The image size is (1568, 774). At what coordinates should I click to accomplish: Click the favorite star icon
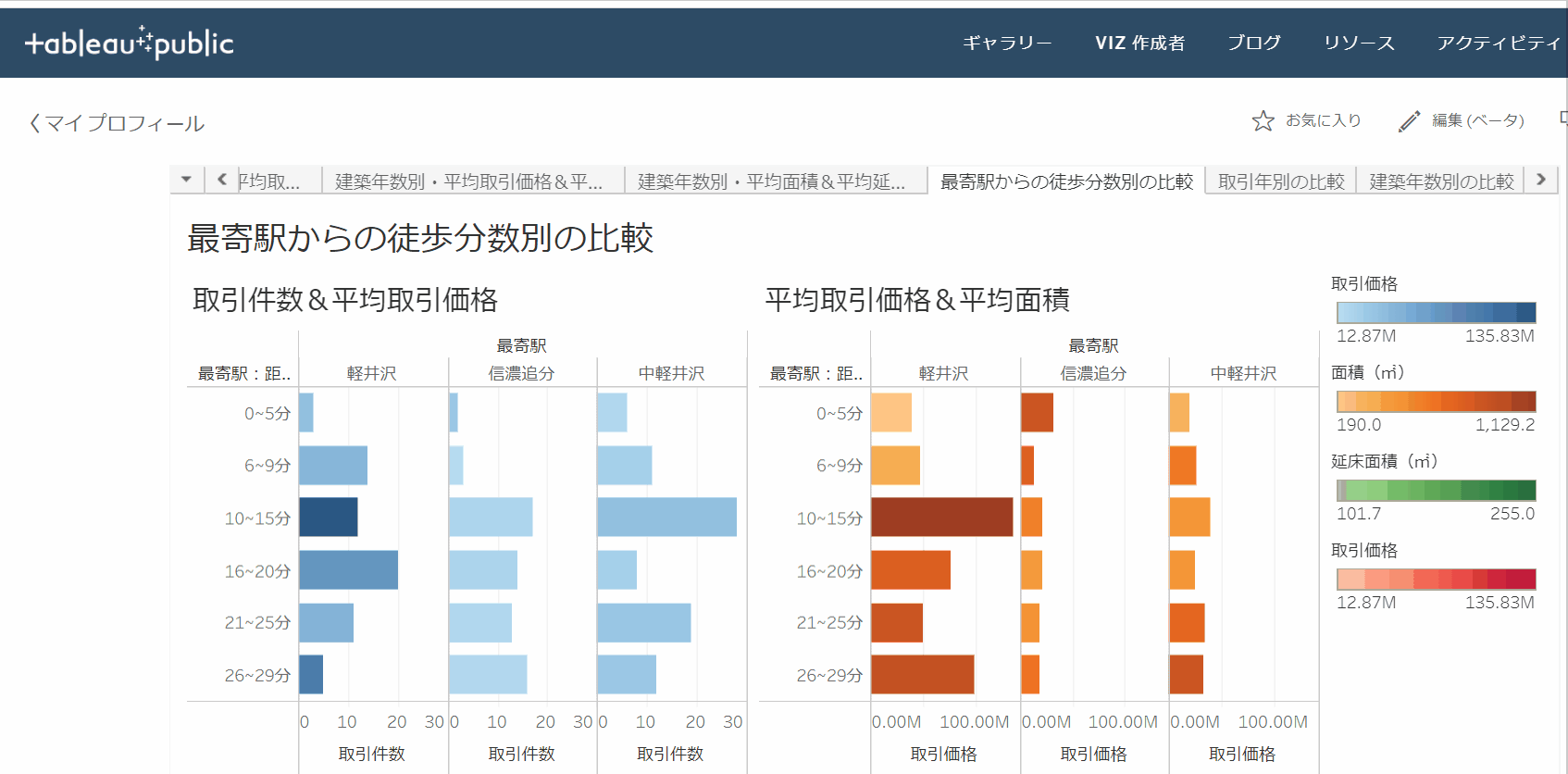coord(1263,121)
